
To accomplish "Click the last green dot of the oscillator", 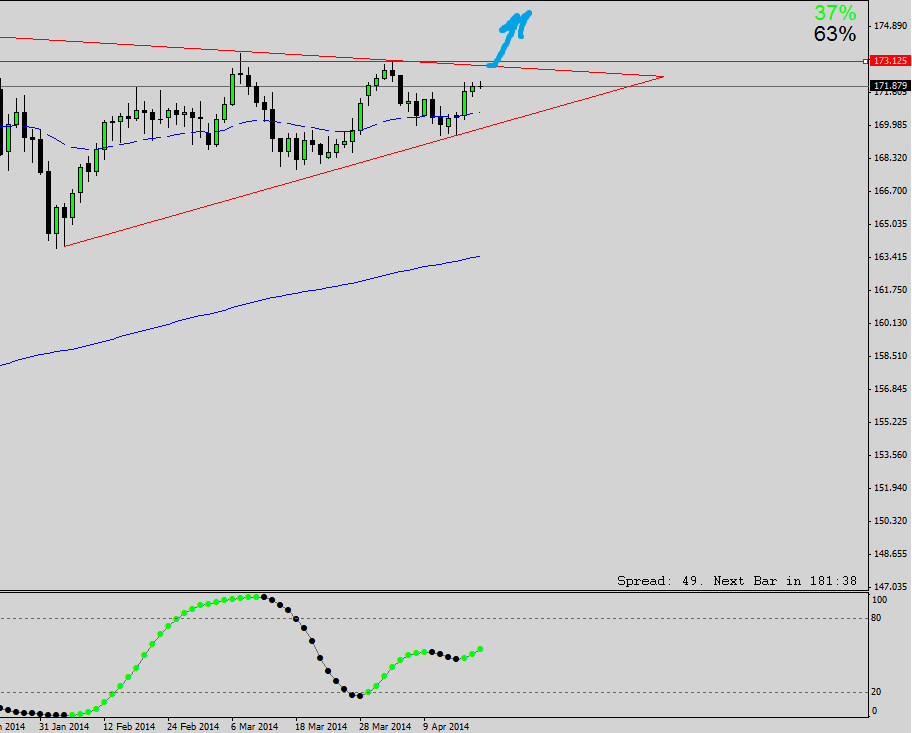I will tap(480, 649).
